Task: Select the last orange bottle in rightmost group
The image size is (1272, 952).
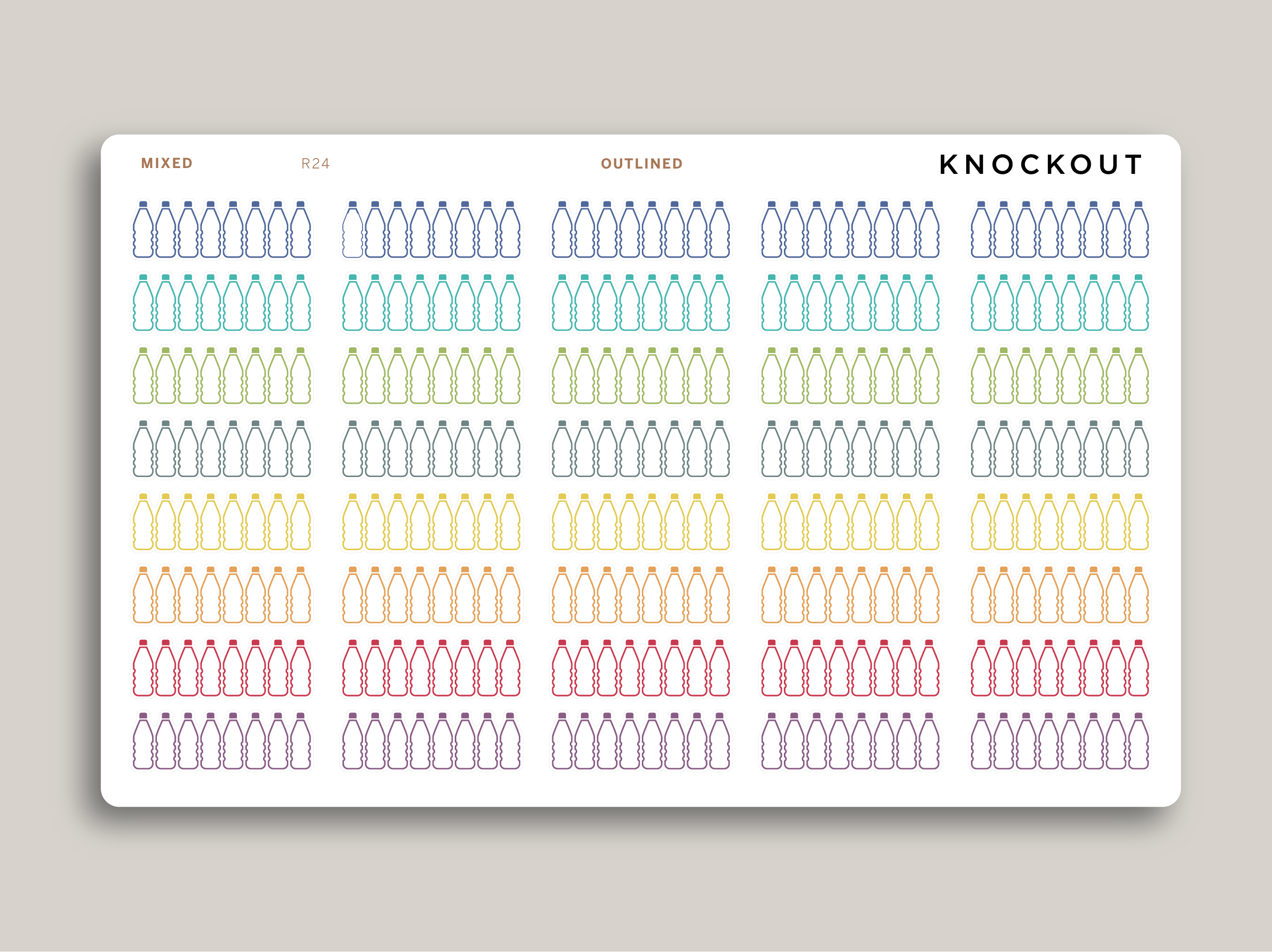Action: tap(1138, 595)
